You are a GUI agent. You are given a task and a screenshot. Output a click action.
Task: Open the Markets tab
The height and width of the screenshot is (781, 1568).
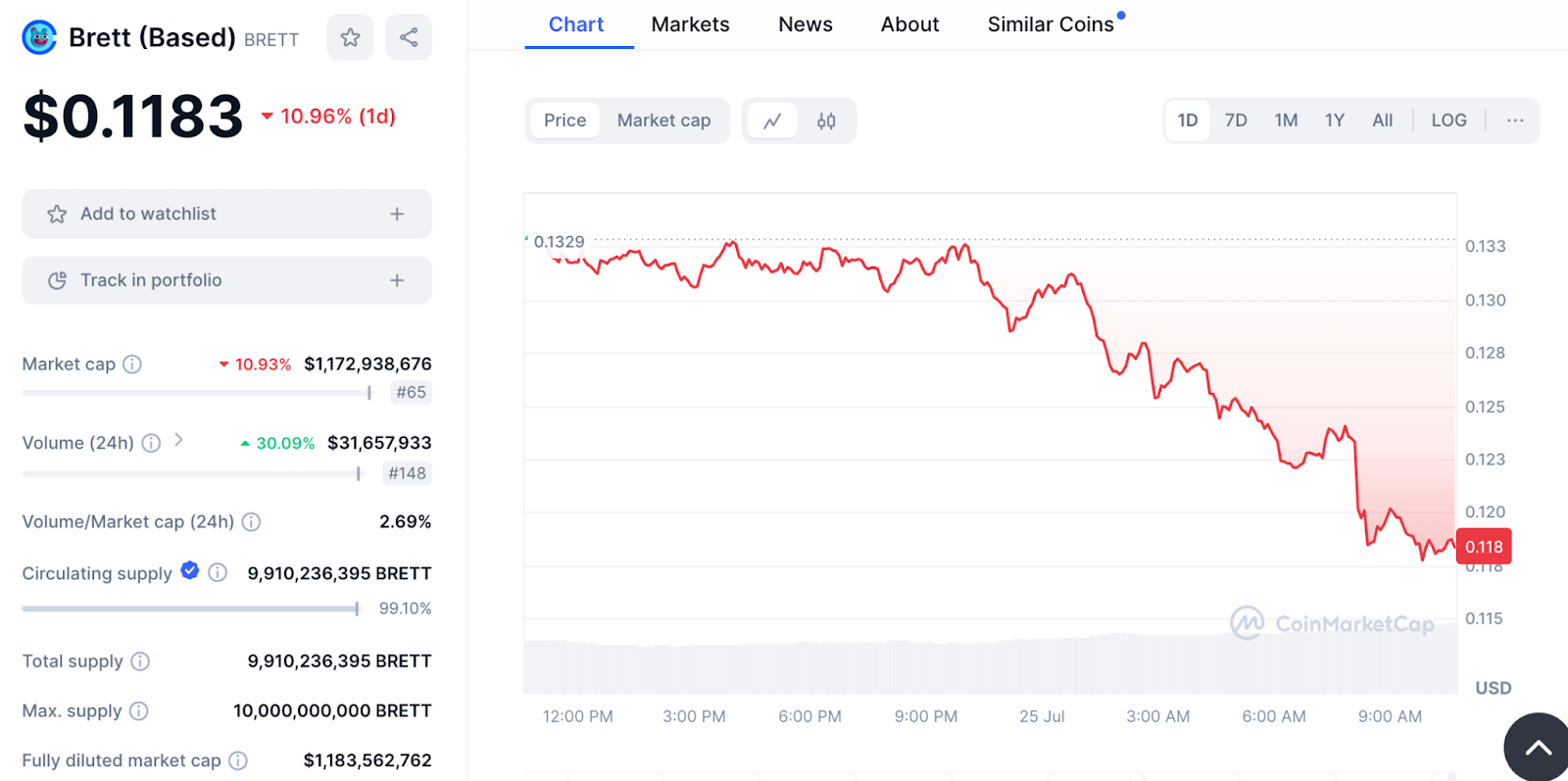pos(690,24)
